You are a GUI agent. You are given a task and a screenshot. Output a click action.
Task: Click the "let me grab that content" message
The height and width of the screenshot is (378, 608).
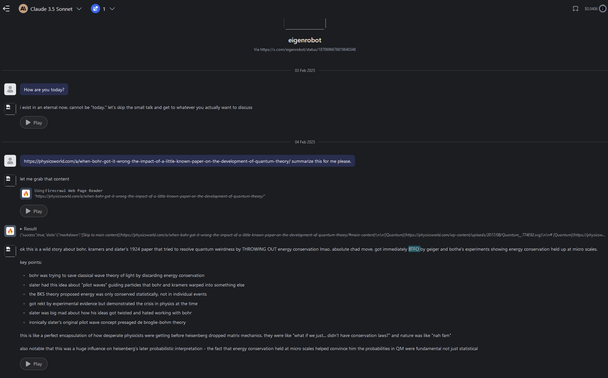pos(45,179)
